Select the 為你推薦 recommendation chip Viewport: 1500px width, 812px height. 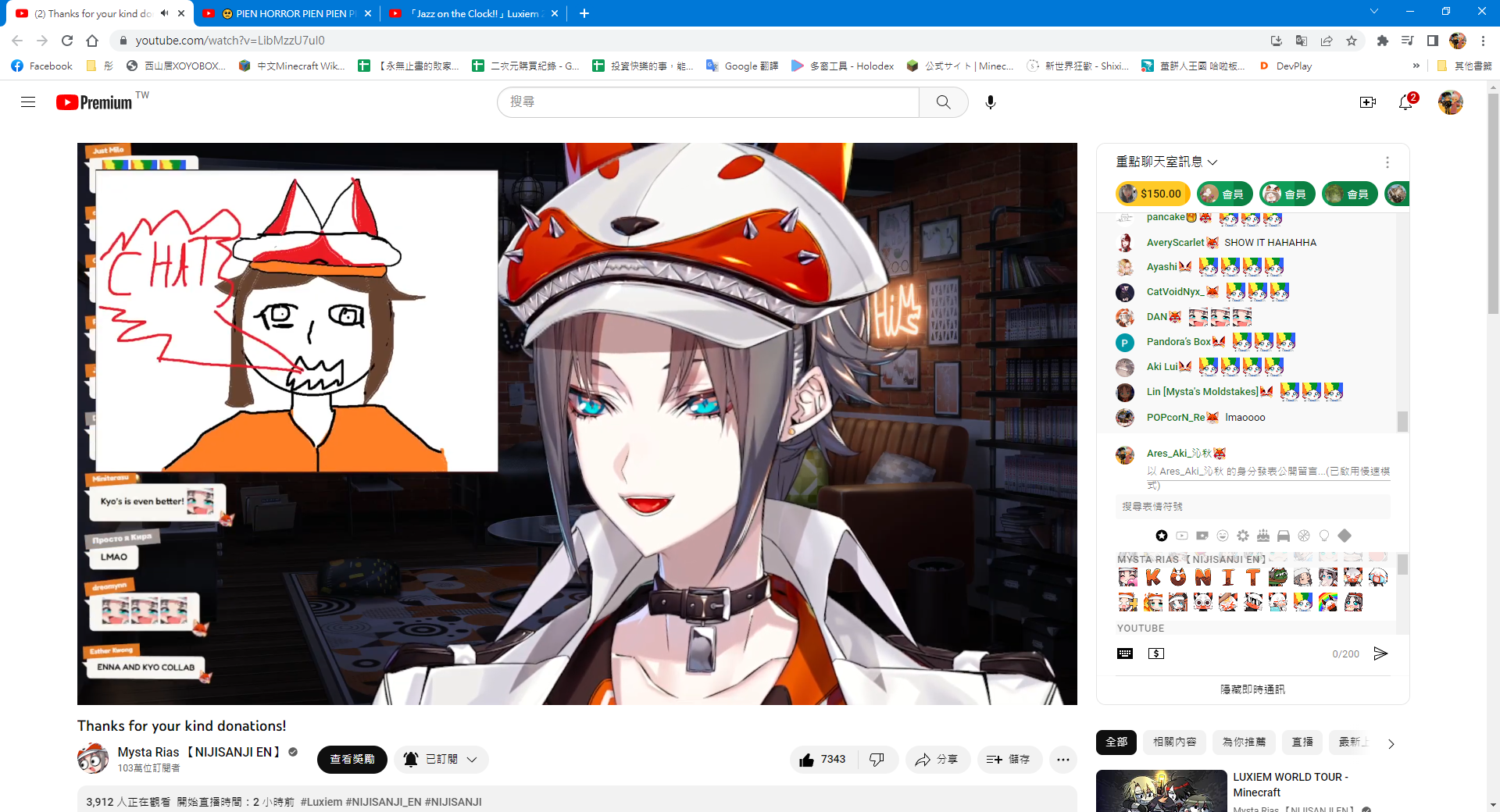click(x=1245, y=742)
